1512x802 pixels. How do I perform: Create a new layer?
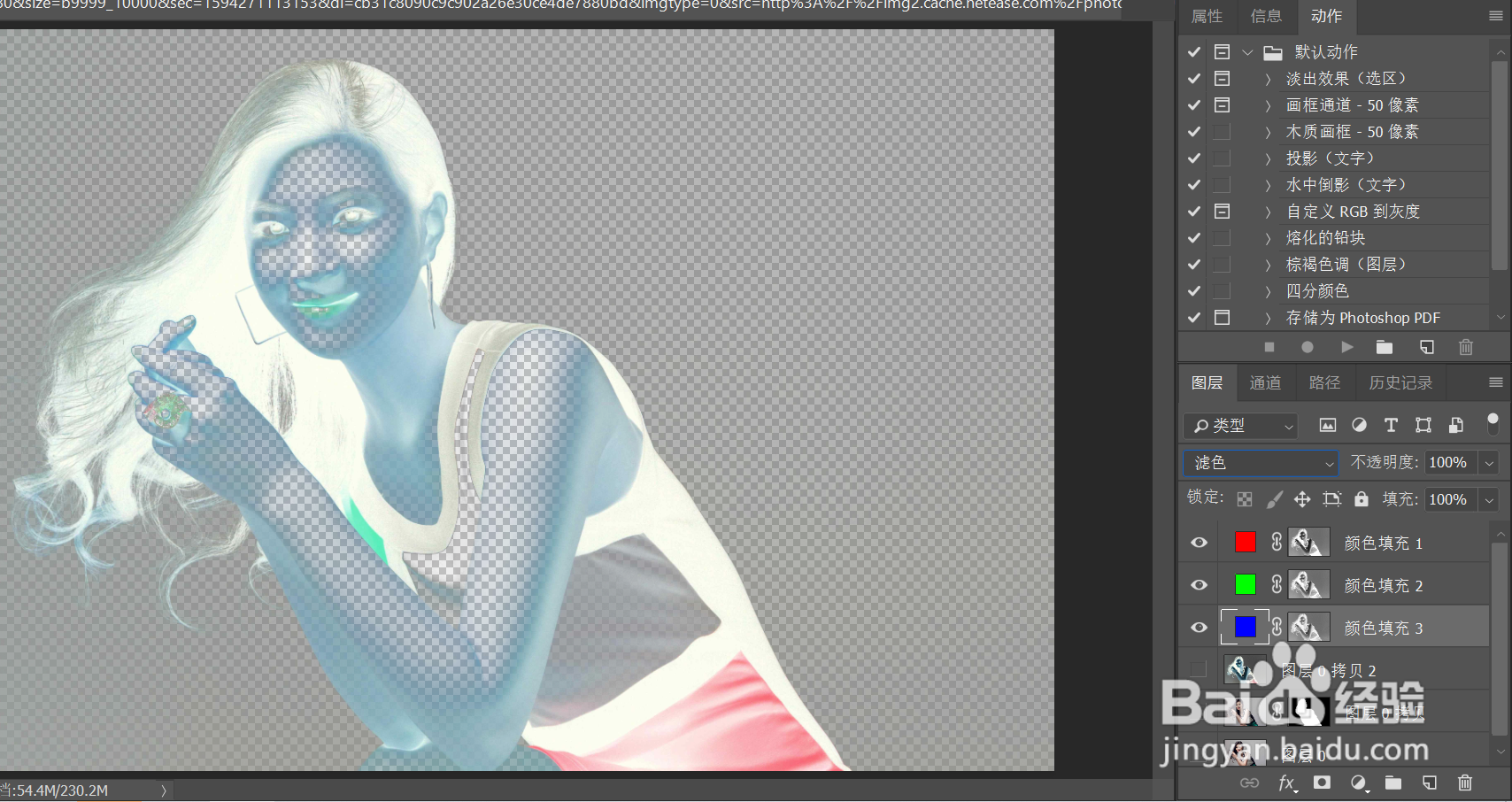[1430, 783]
